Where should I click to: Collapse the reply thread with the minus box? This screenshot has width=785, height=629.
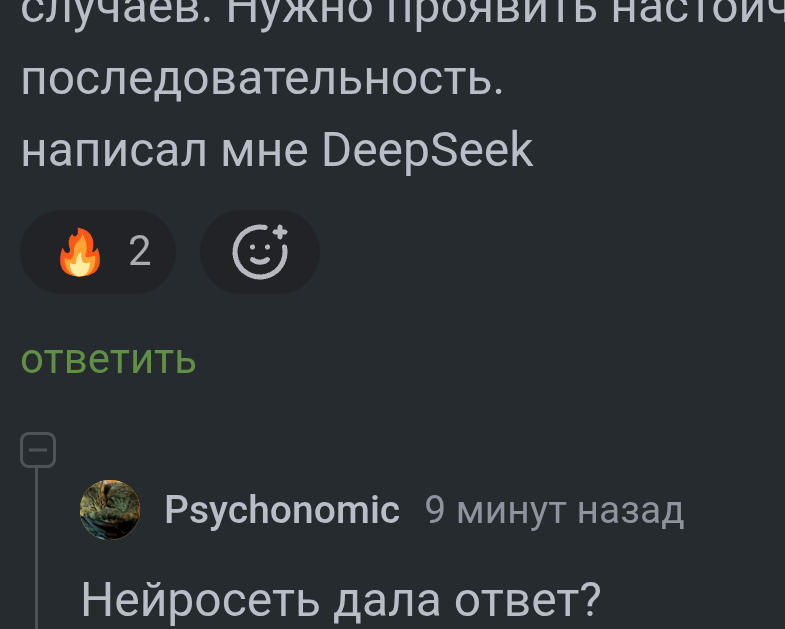(38, 450)
